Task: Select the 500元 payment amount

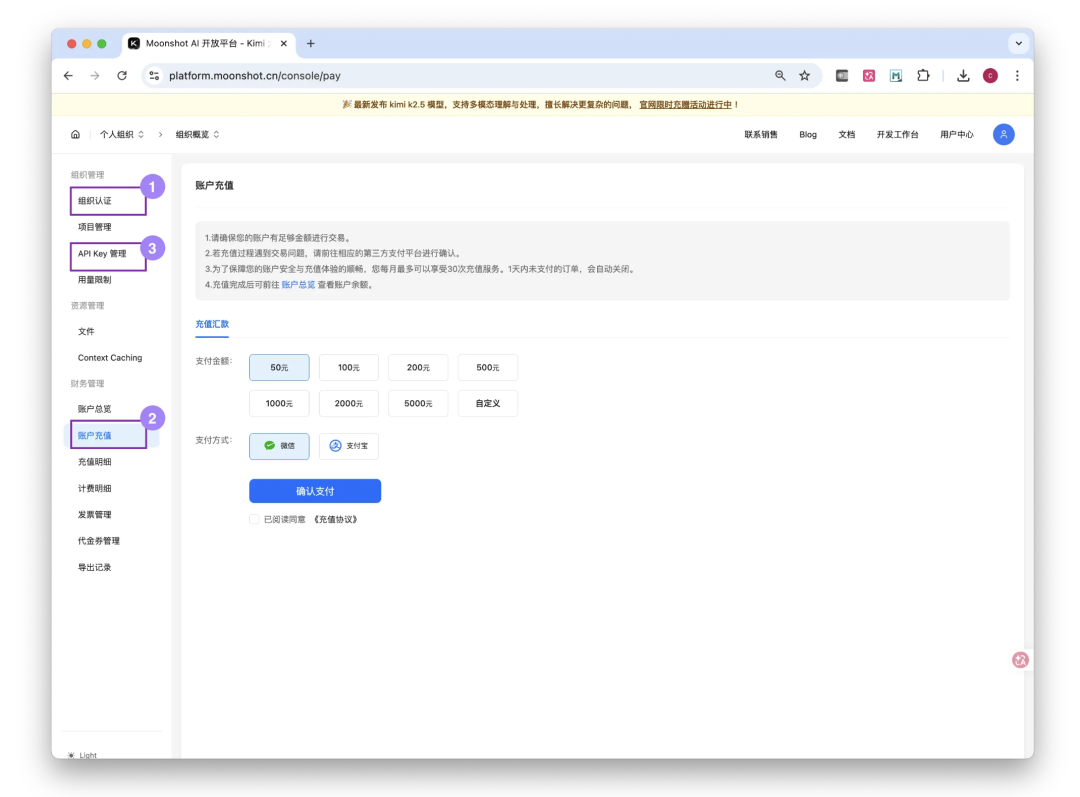Action: 487,367
